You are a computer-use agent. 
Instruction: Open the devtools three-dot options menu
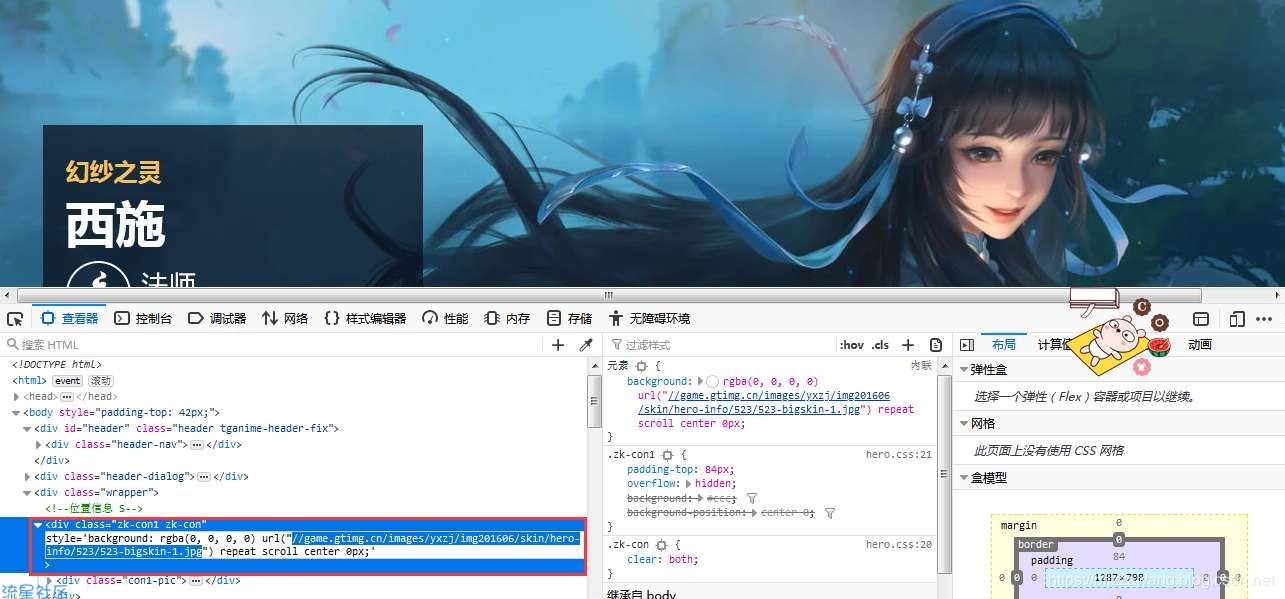point(1265,318)
